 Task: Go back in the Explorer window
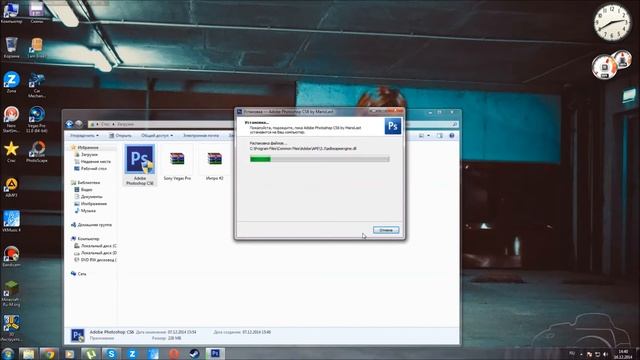tap(69, 124)
